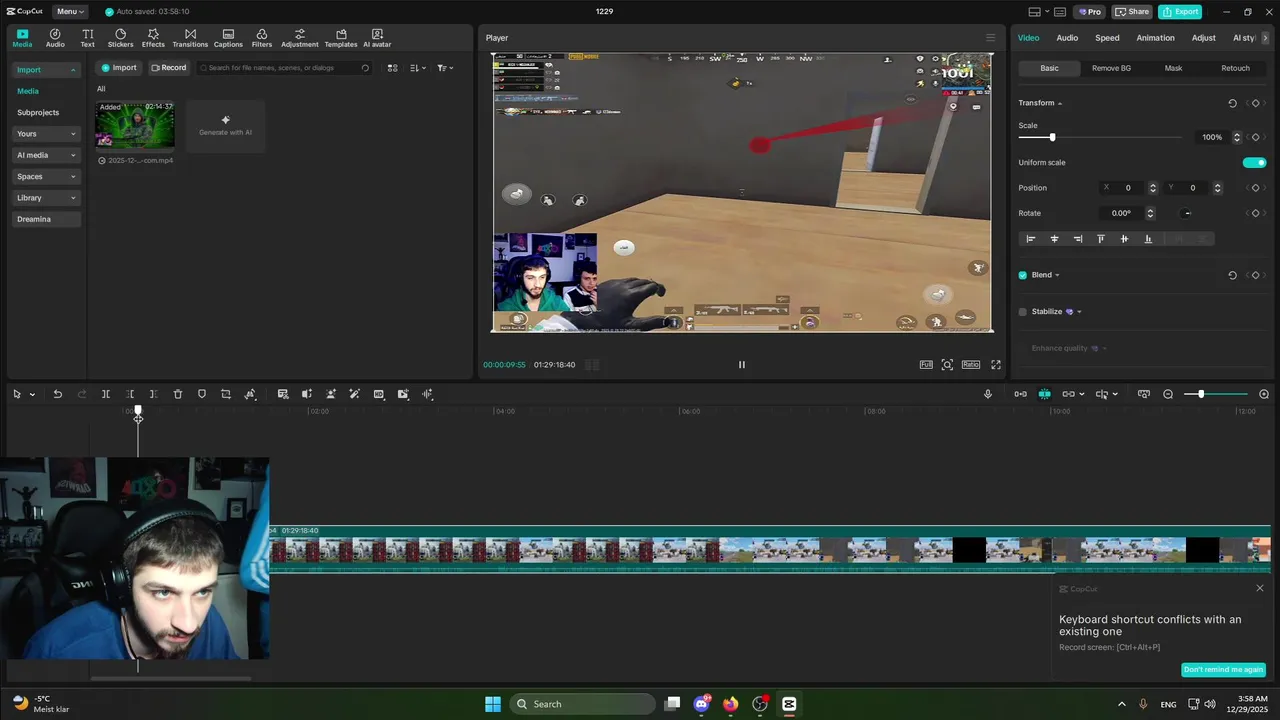
Task: Click the Crop icon in the timeline toolbar
Action: click(226, 394)
